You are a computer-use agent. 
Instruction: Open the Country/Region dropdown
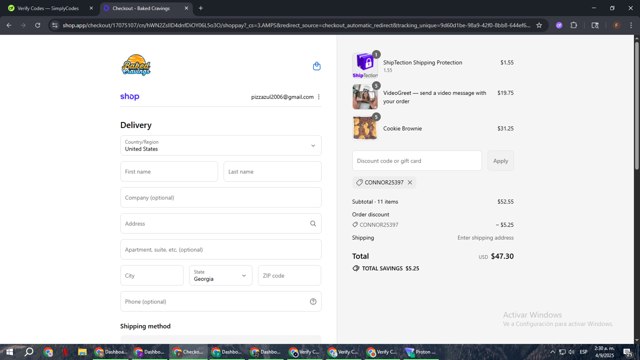(221, 145)
